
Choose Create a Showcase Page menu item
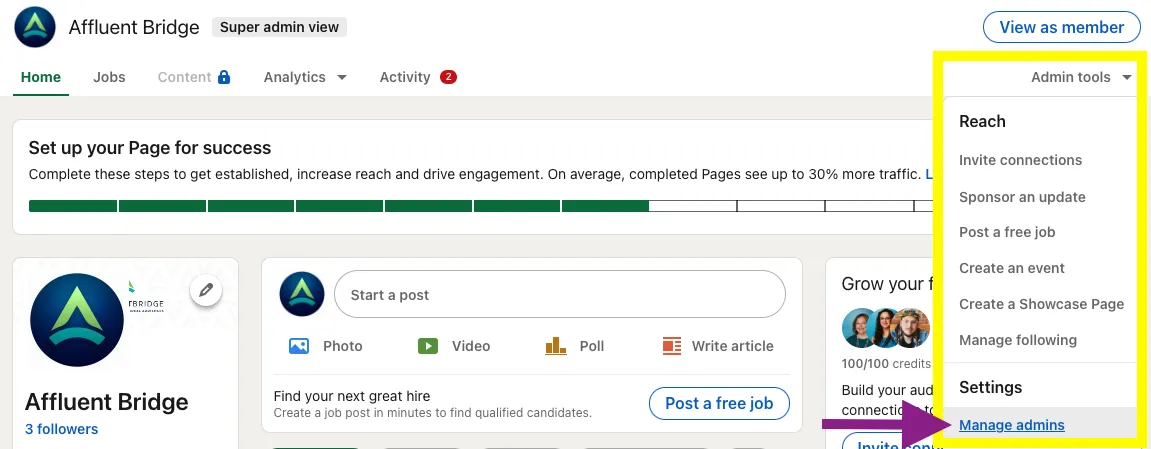coord(1041,304)
